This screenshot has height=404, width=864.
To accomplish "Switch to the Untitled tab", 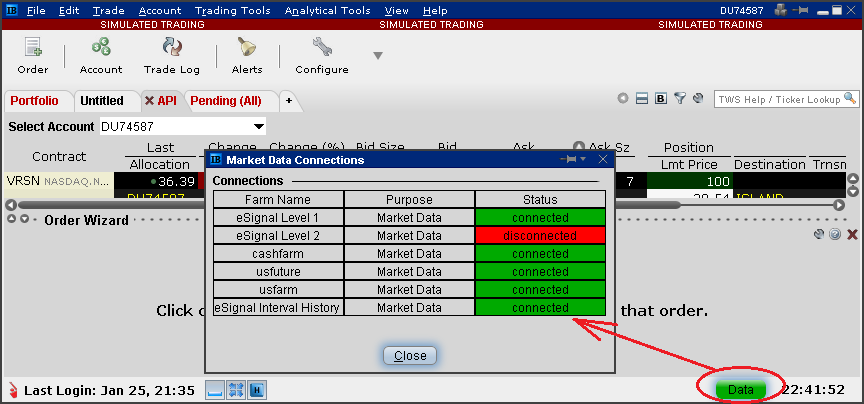I will coord(102,101).
